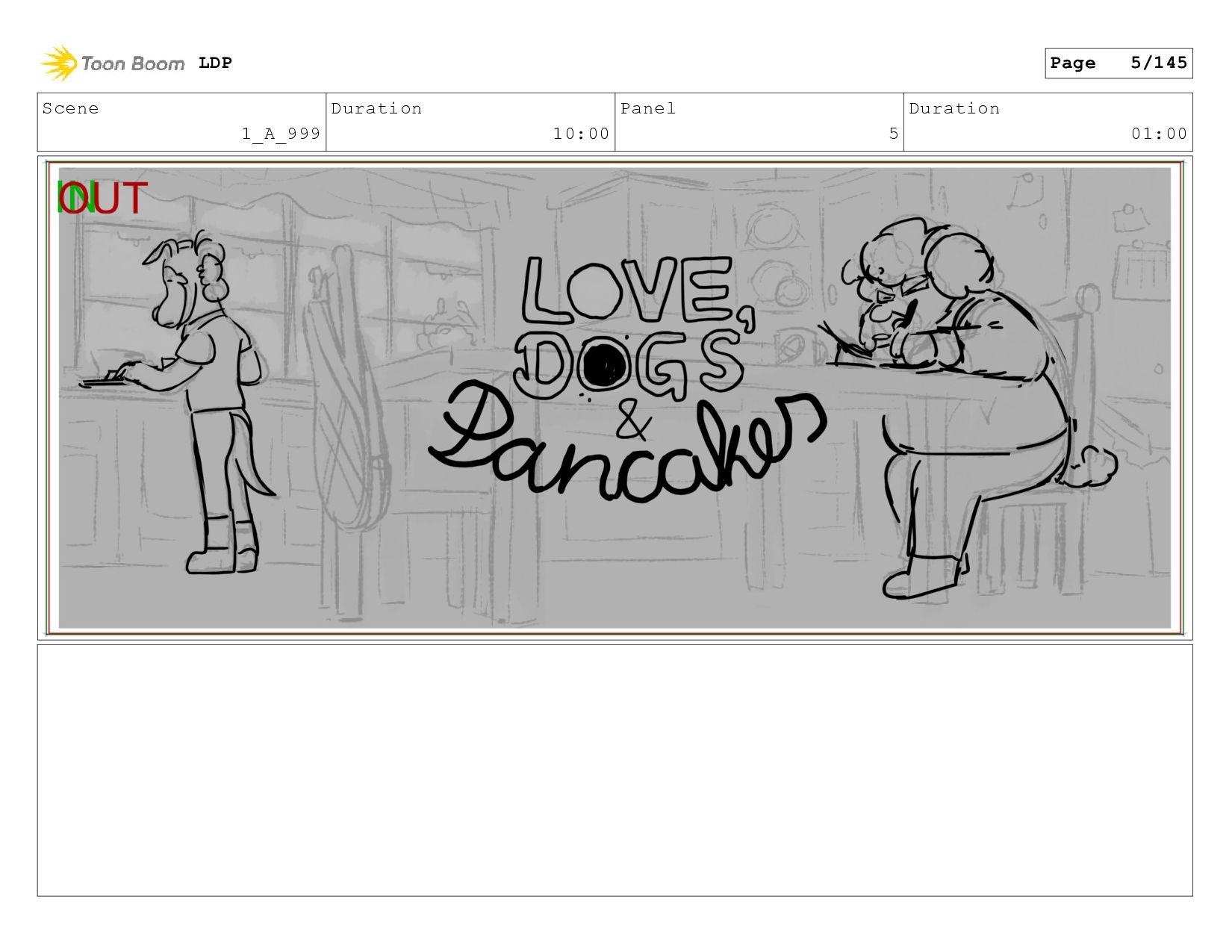Click the scene Duration value 10:00
Viewport: 1232px width, 952px height.
point(581,134)
